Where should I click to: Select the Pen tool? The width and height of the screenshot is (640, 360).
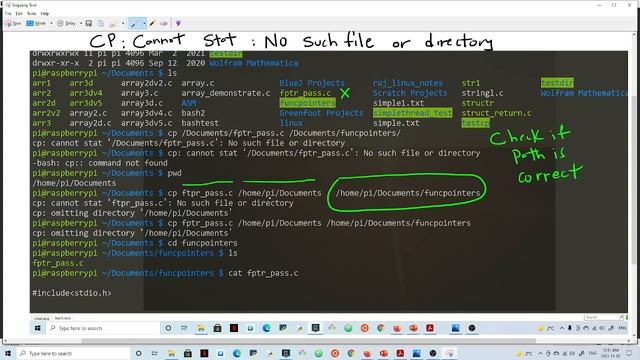tap(134, 24)
